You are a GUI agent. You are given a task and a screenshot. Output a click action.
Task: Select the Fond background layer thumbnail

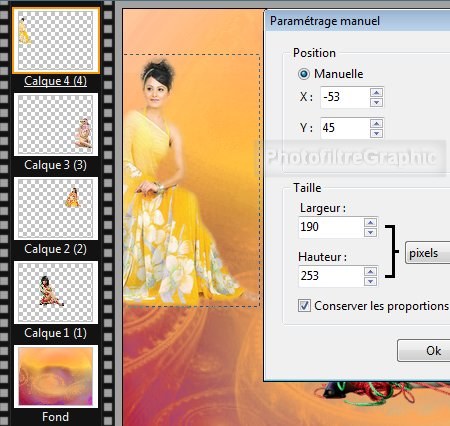coord(56,376)
